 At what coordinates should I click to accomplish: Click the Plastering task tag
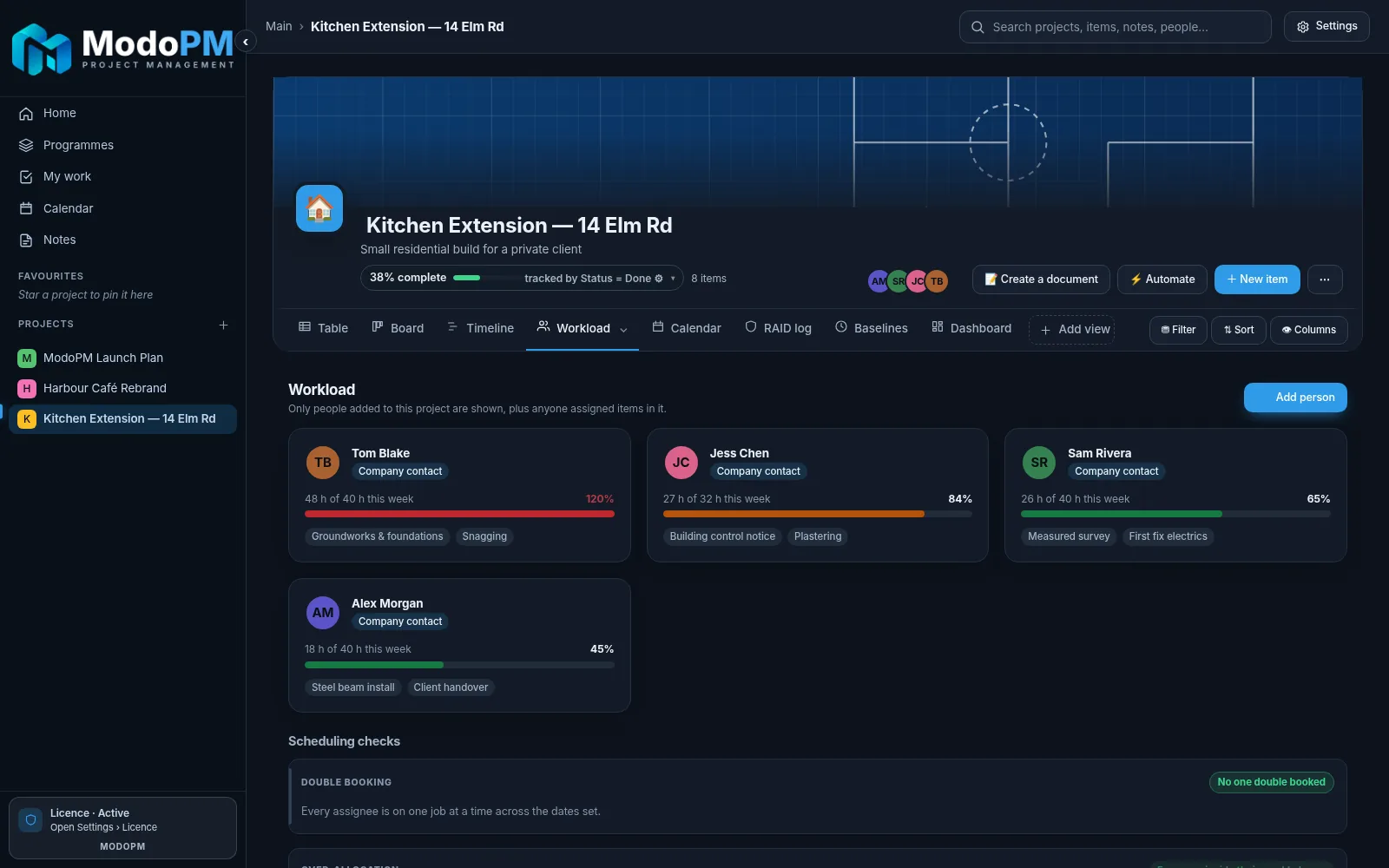point(818,536)
